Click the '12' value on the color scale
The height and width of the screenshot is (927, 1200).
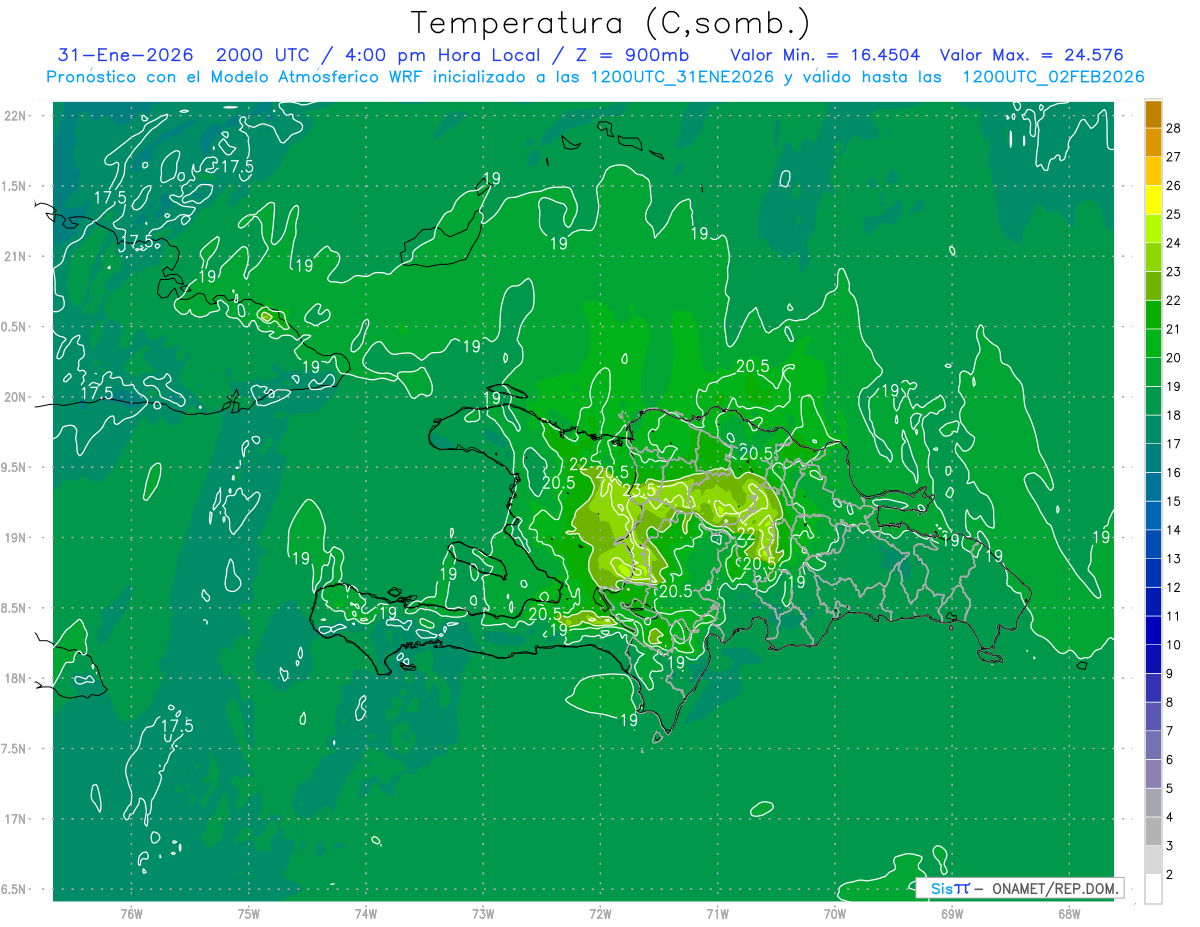point(1173,587)
